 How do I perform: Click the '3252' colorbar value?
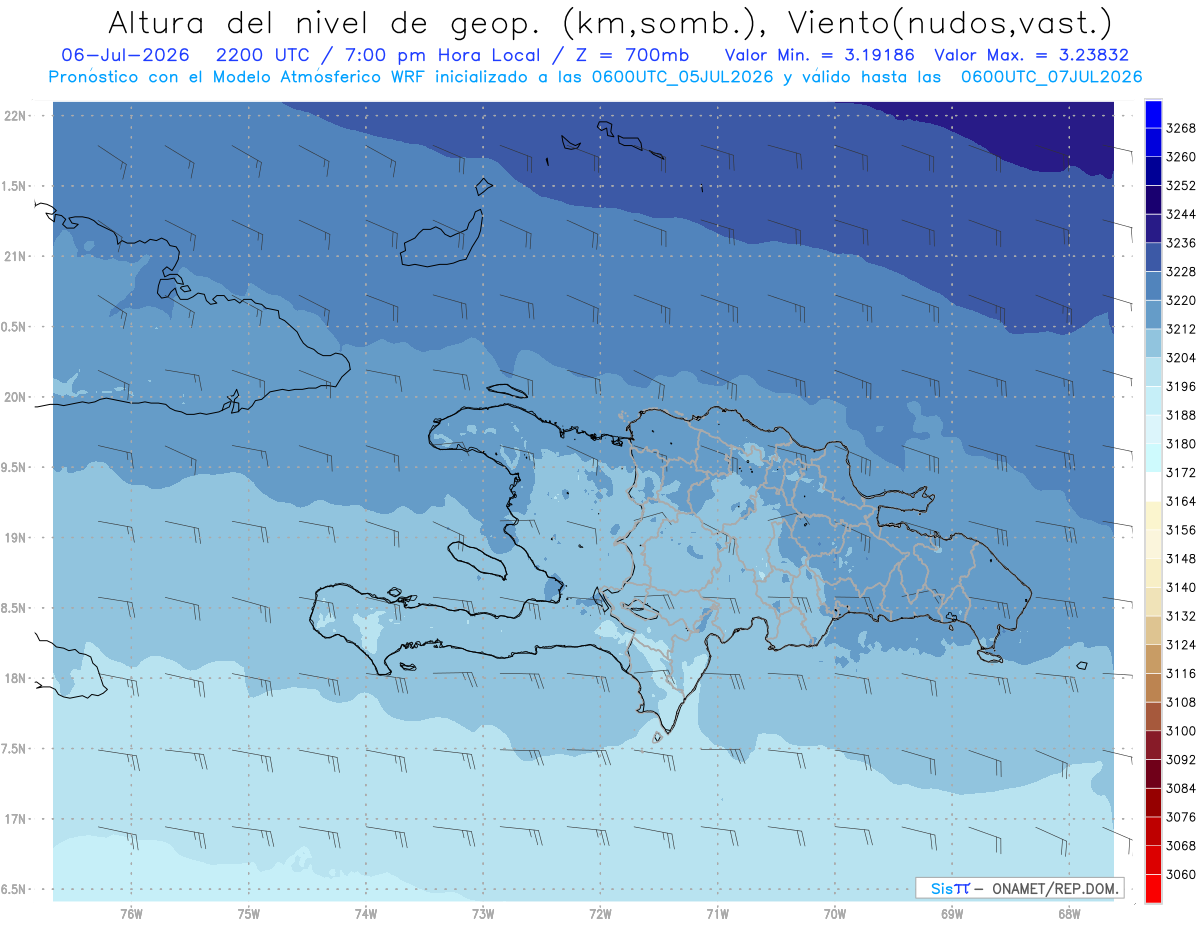tap(1181, 186)
